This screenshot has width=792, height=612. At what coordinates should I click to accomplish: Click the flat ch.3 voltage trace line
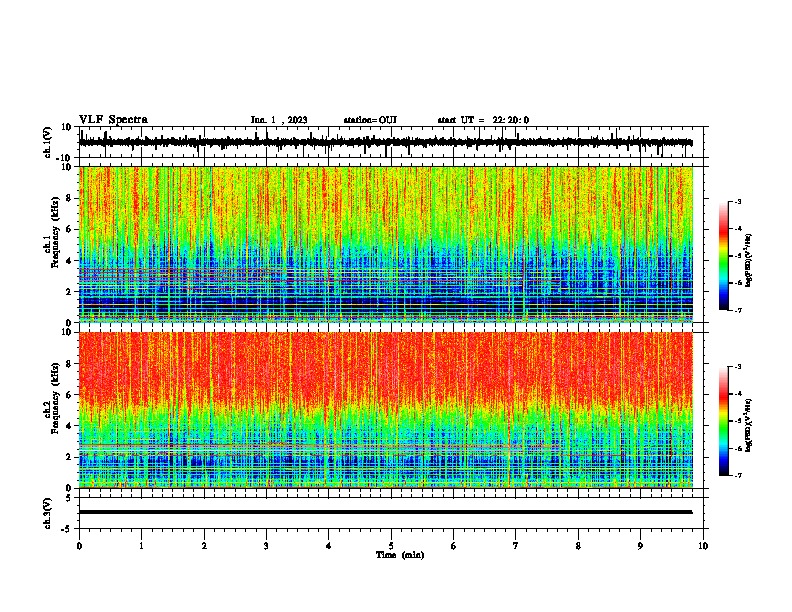385,512
